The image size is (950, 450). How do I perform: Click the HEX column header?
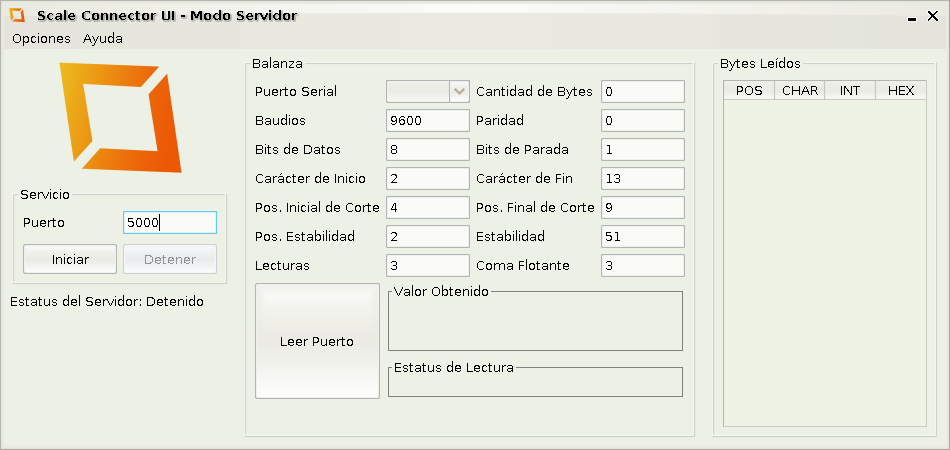point(900,91)
